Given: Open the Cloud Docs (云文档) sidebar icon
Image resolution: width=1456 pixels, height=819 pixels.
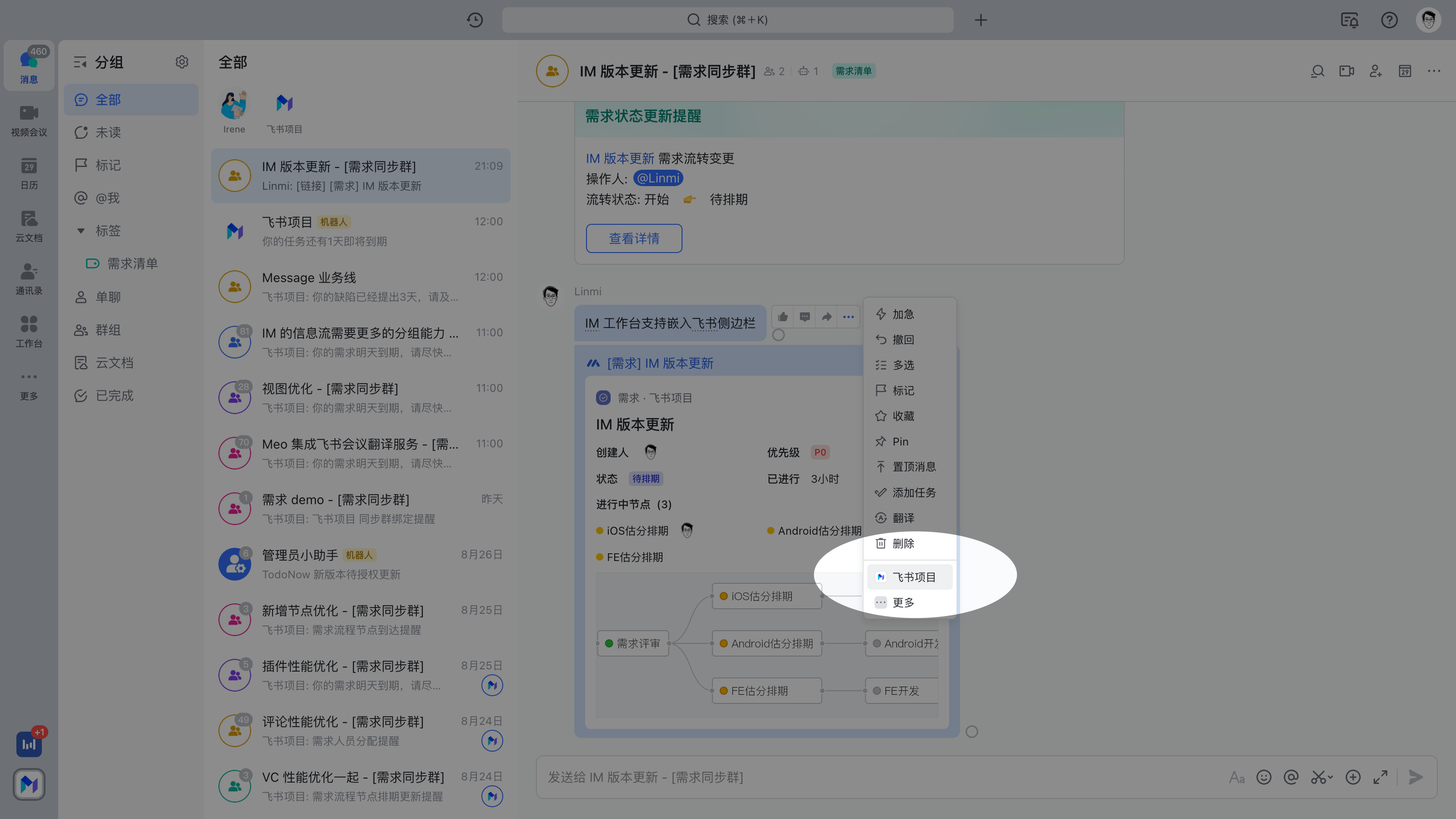Looking at the screenshot, I should (x=29, y=226).
